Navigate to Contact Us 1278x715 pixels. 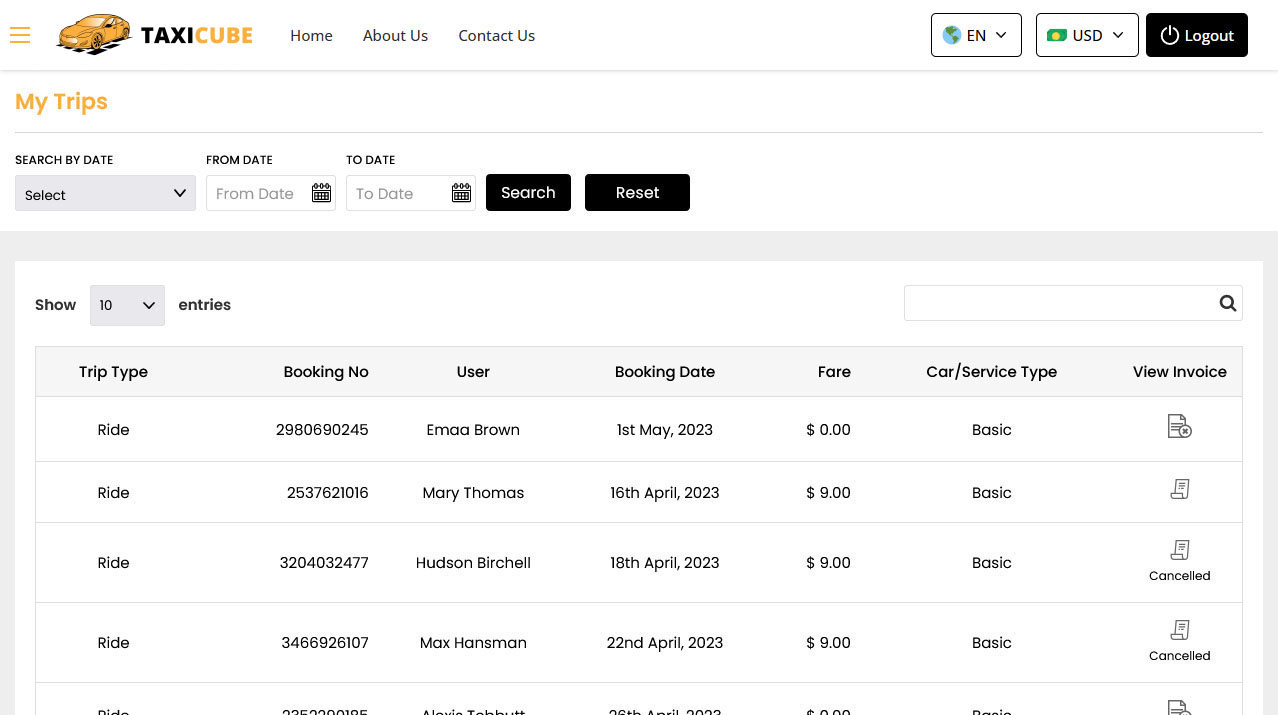click(x=496, y=35)
